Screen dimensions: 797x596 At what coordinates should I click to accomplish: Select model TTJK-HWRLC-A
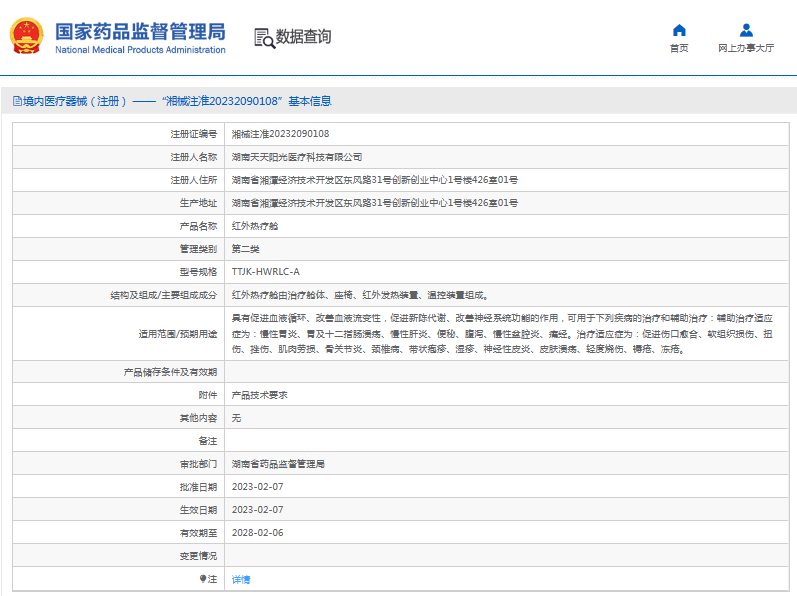click(x=266, y=272)
